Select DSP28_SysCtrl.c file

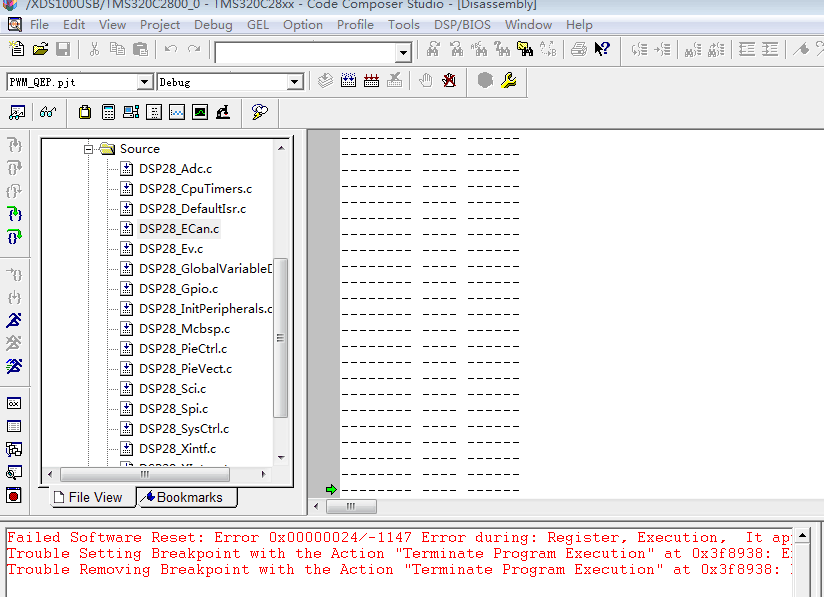(x=184, y=428)
